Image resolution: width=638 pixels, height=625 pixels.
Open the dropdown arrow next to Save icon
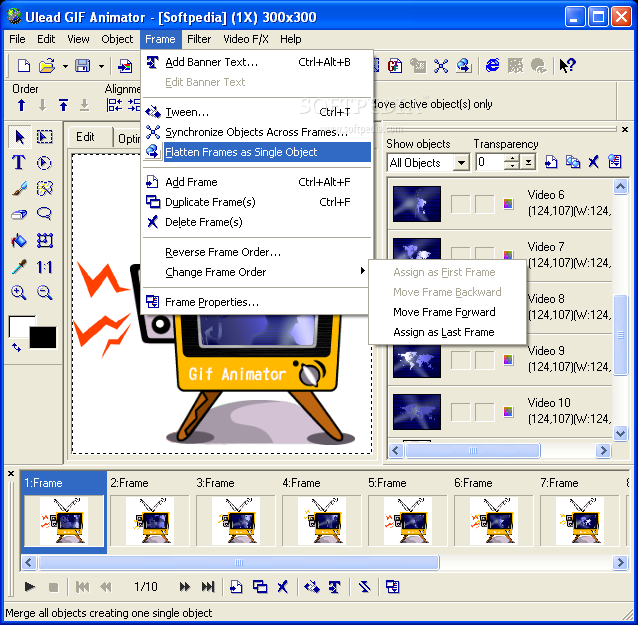click(x=101, y=66)
